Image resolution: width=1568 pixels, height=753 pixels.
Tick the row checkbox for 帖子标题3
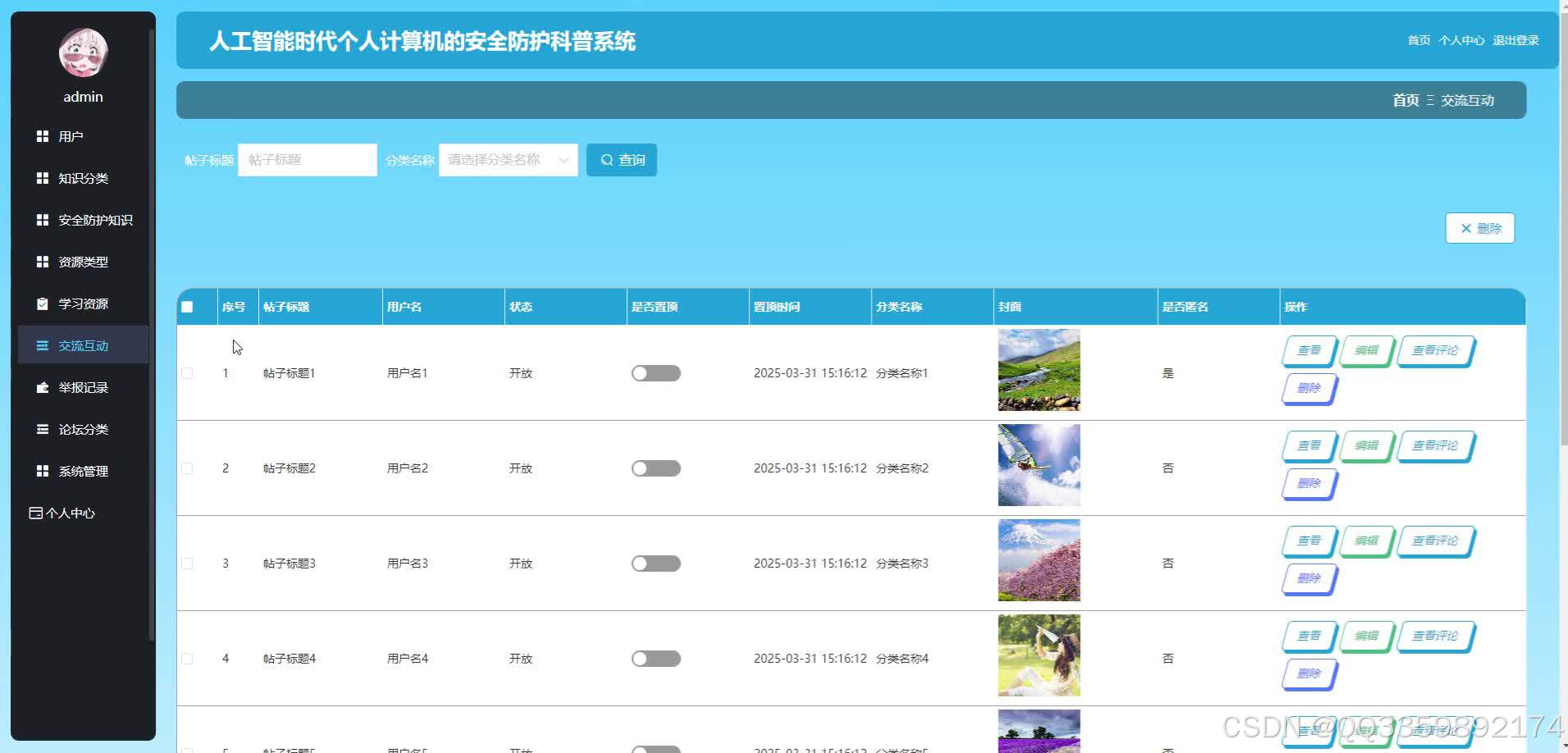pyautogui.click(x=187, y=564)
